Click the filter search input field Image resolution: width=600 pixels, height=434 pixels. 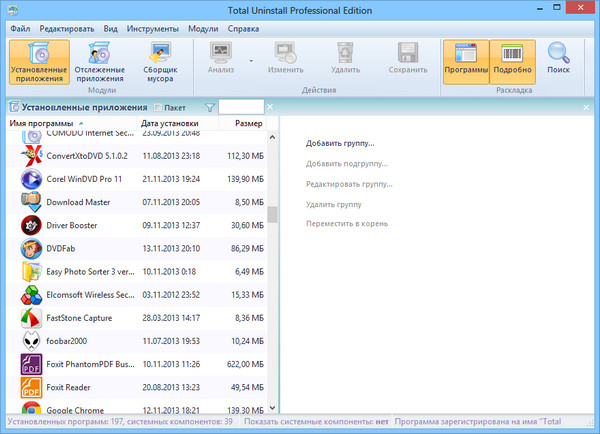(x=241, y=107)
